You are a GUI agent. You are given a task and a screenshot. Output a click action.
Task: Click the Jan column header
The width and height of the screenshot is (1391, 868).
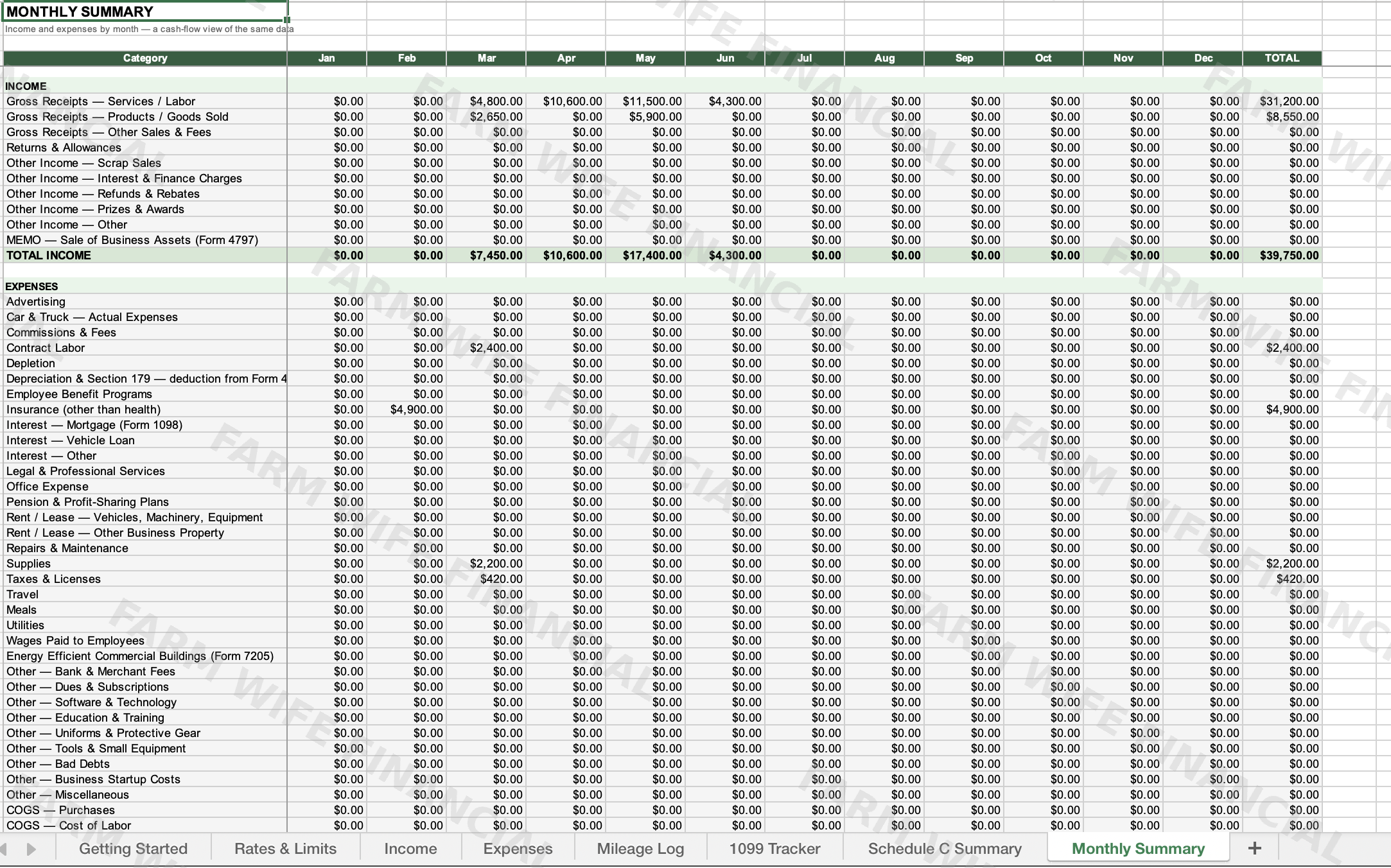[327, 58]
